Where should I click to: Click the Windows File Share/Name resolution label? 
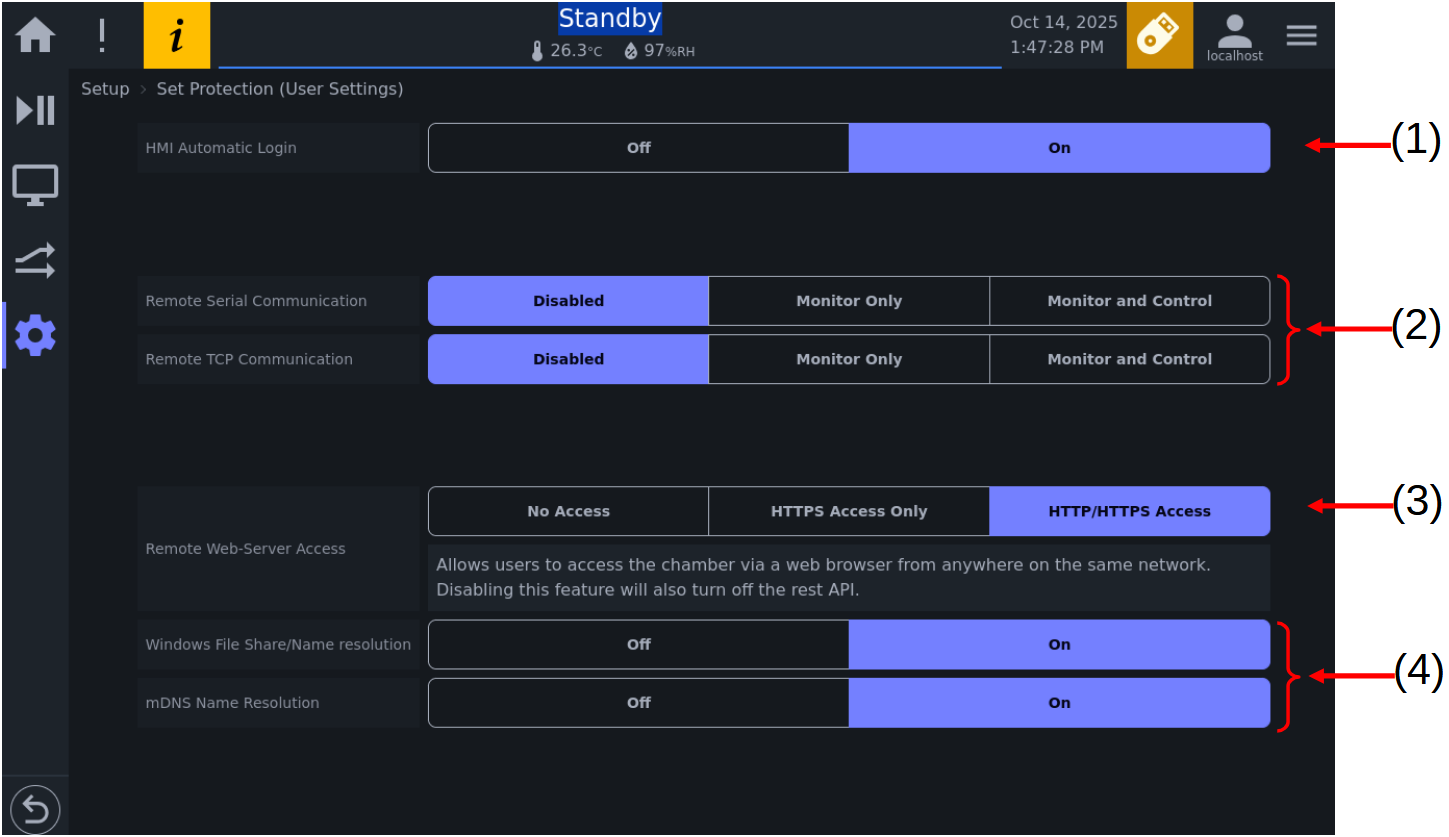278,645
